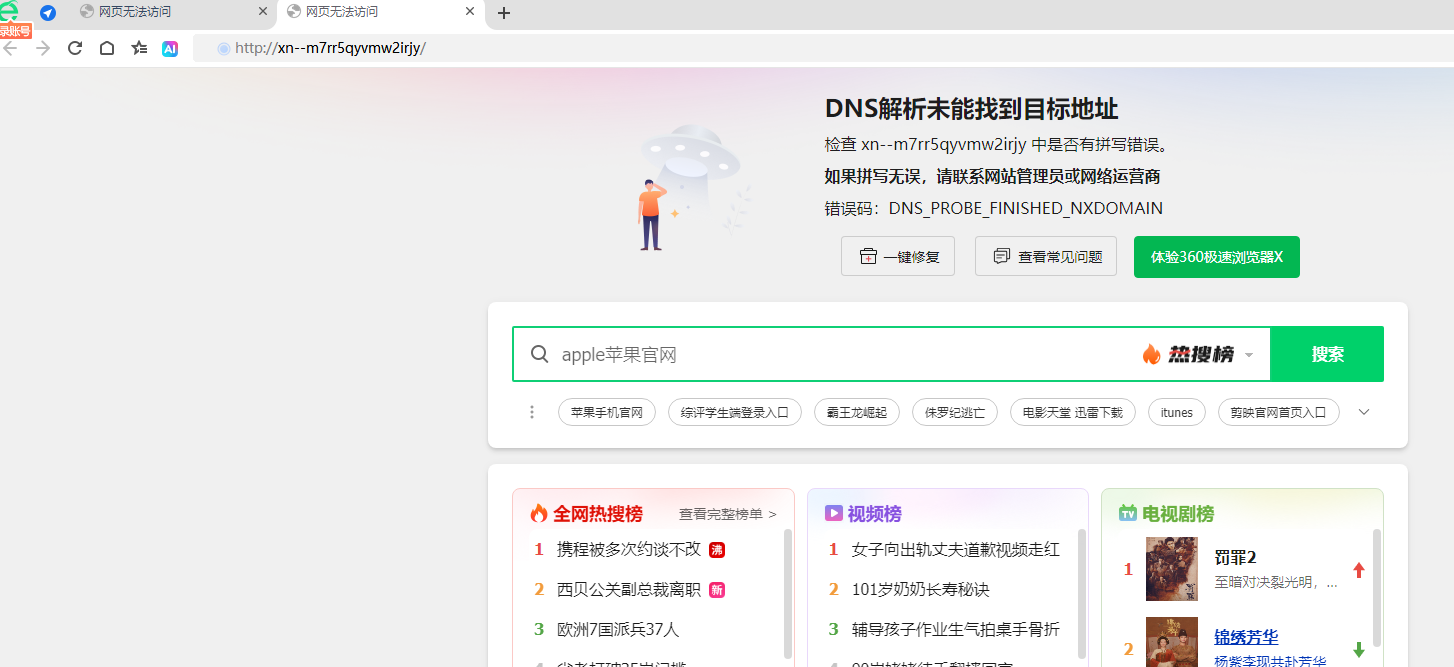Click the three-dot icon beside search suggestions

tap(532, 412)
